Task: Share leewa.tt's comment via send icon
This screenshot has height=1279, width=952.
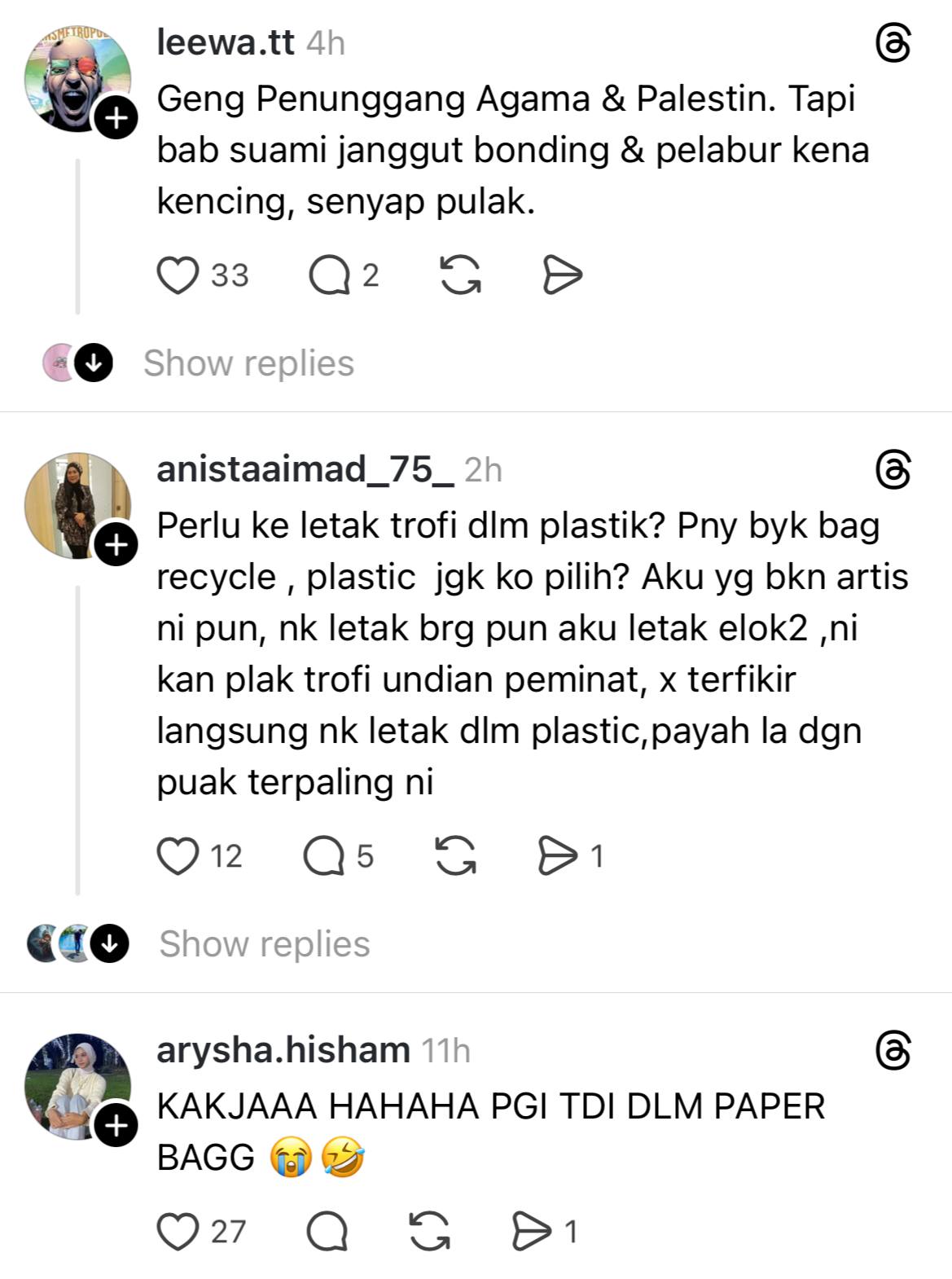Action: (562, 275)
